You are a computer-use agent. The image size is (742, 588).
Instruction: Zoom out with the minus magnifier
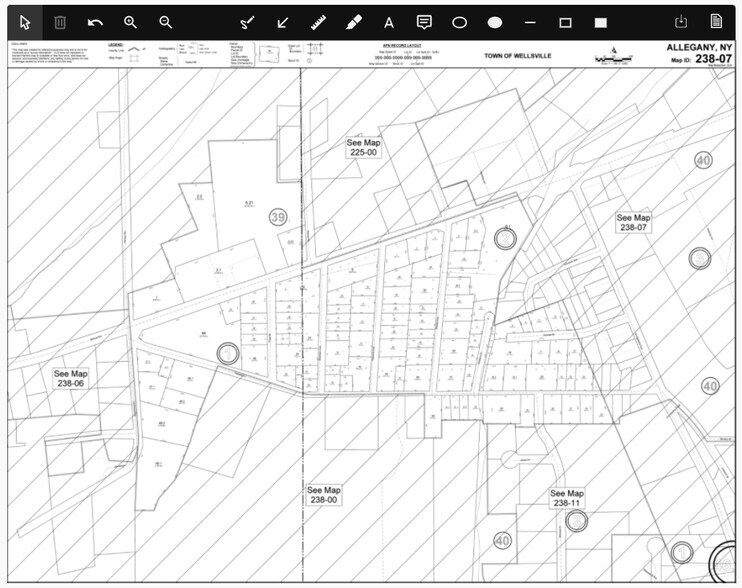coord(166,22)
